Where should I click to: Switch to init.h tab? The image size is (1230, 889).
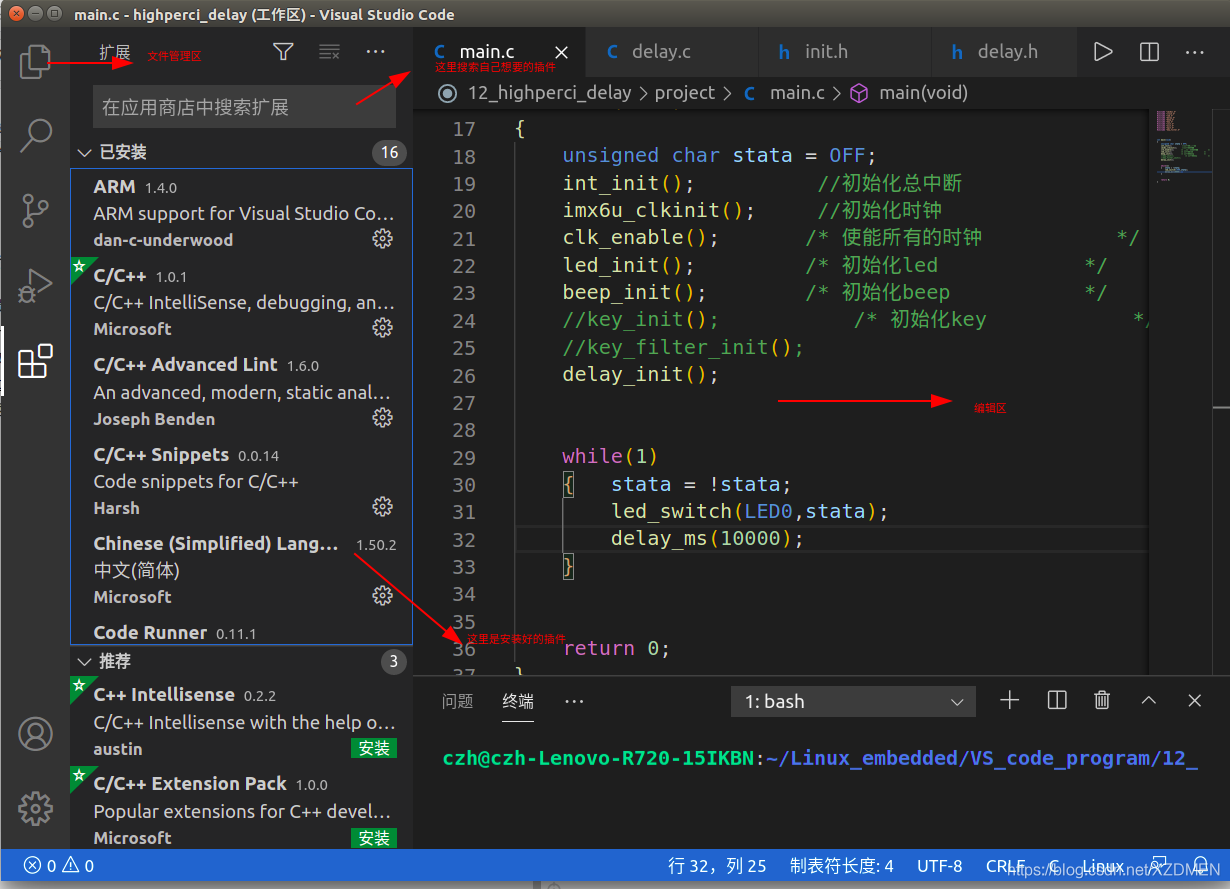tap(844, 52)
